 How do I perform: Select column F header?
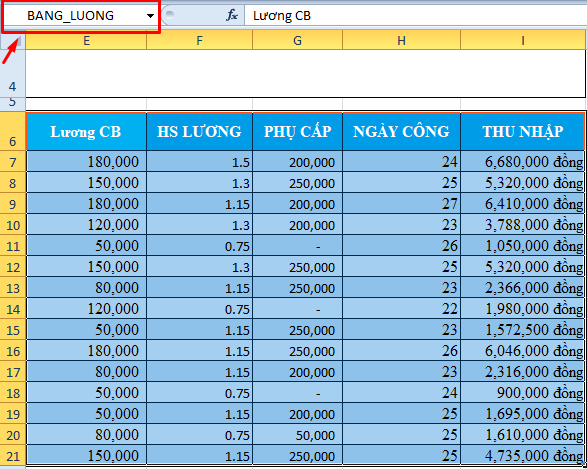[200, 40]
